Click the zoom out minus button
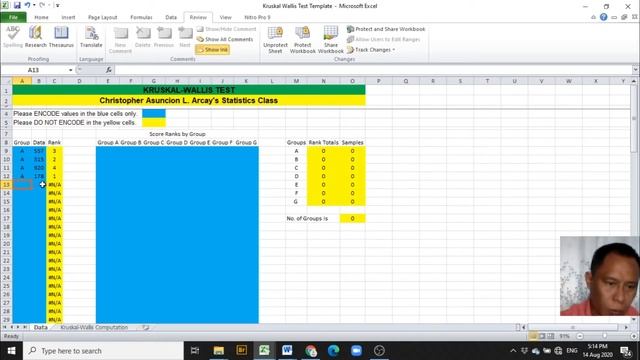Image resolution: width=640 pixels, height=360 pixels. pyautogui.click(x=580, y=336)
